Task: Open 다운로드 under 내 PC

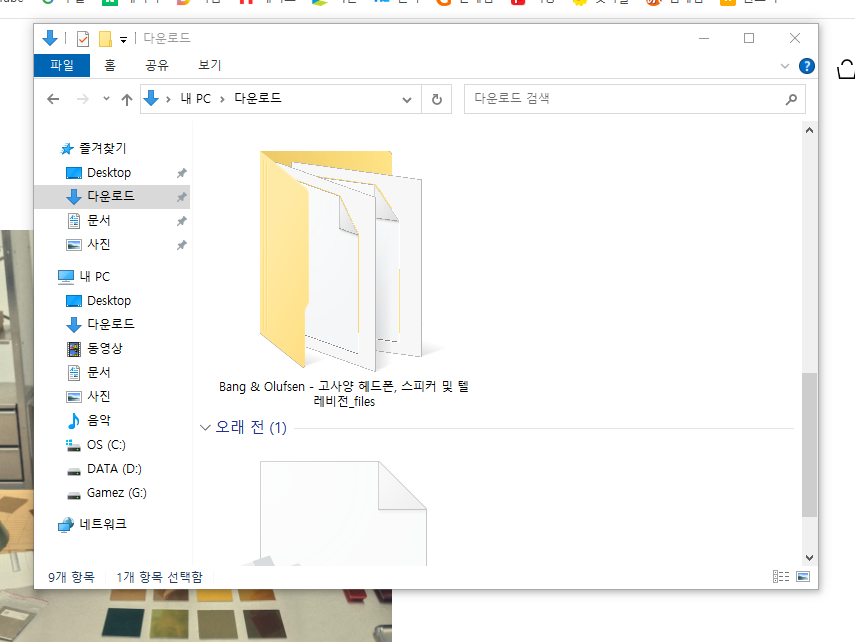Action: coord(111,324)
